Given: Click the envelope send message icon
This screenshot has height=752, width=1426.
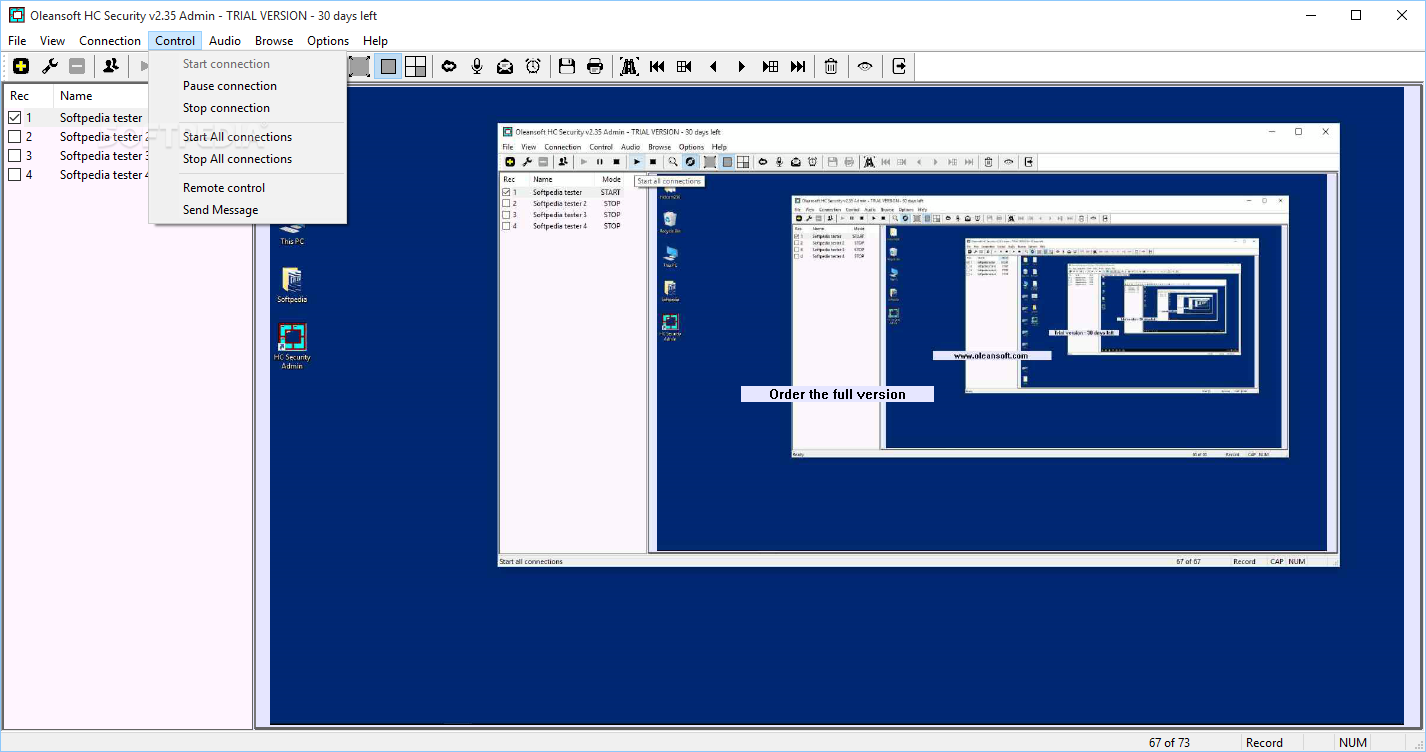Looking at the screenshot, I should point(505,67).
